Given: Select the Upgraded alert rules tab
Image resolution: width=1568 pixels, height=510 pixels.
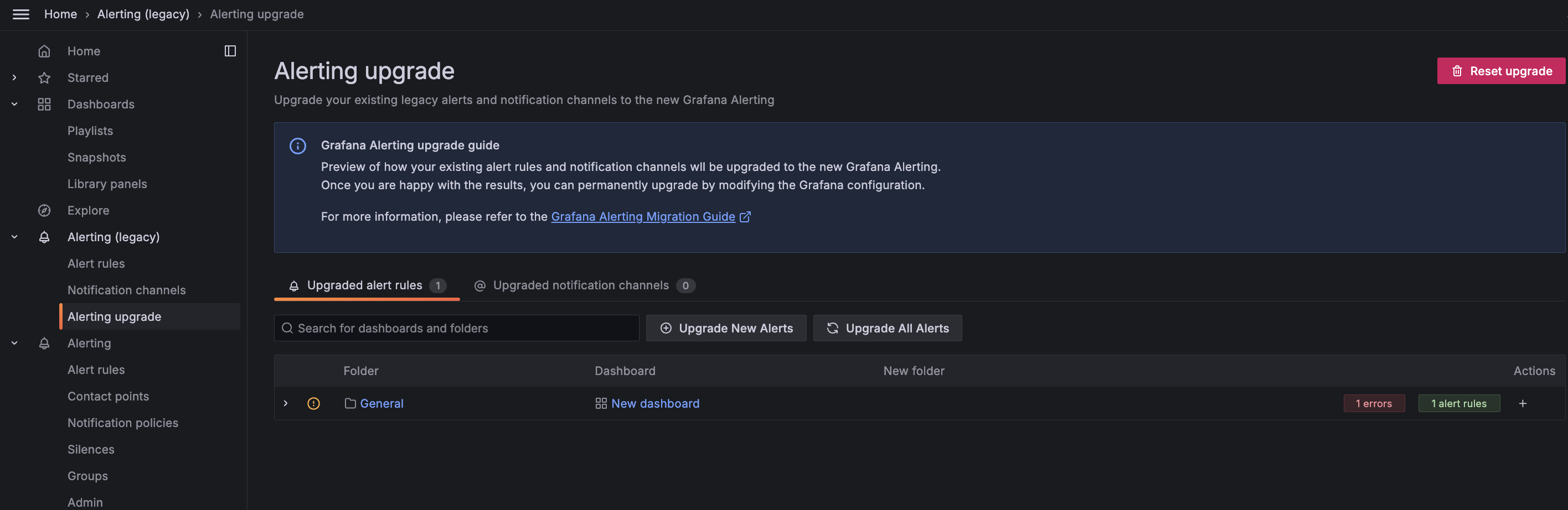Looking at the screenshot, I should point(364,285).
